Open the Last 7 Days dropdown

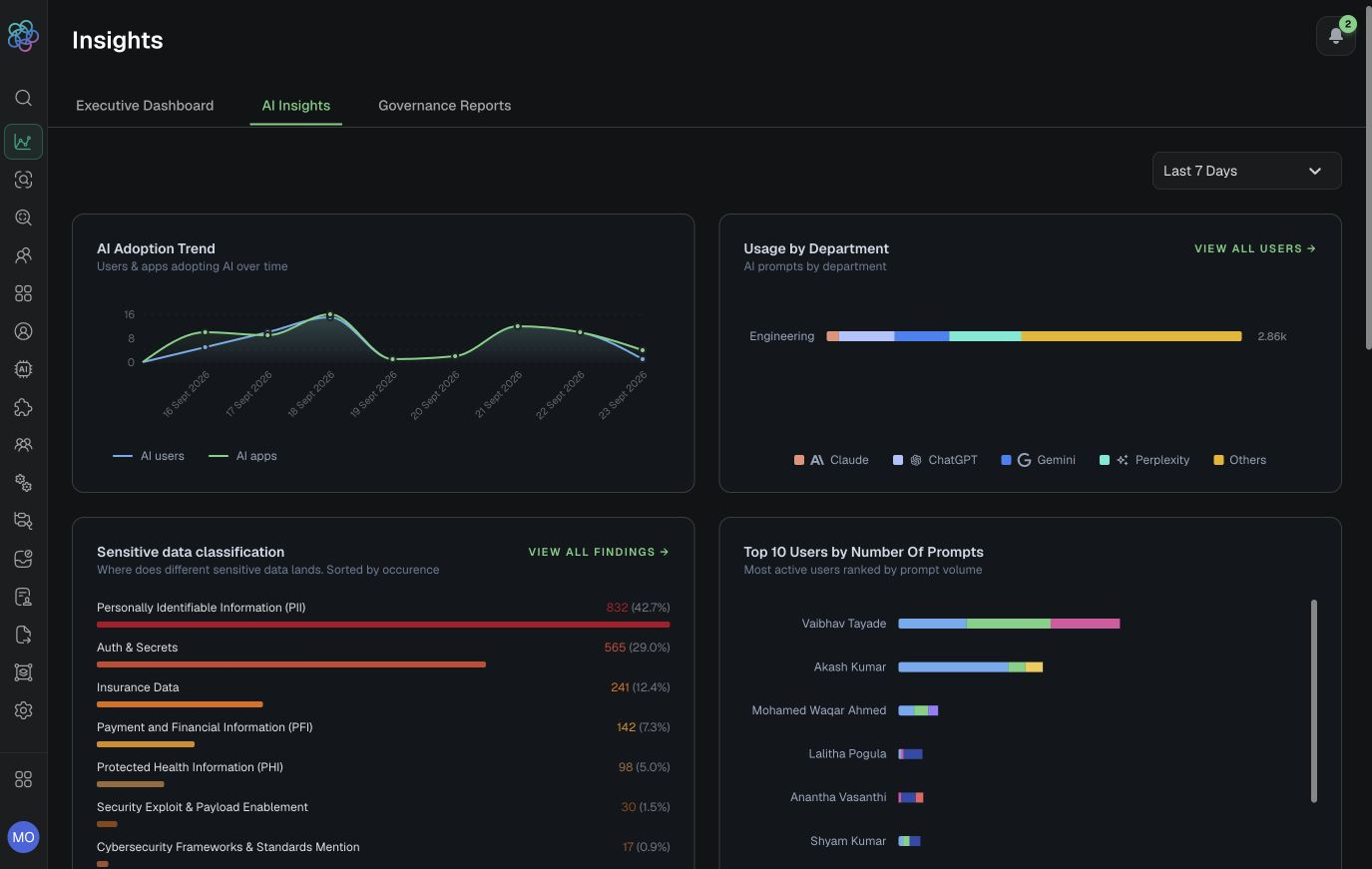[1246, 171]
